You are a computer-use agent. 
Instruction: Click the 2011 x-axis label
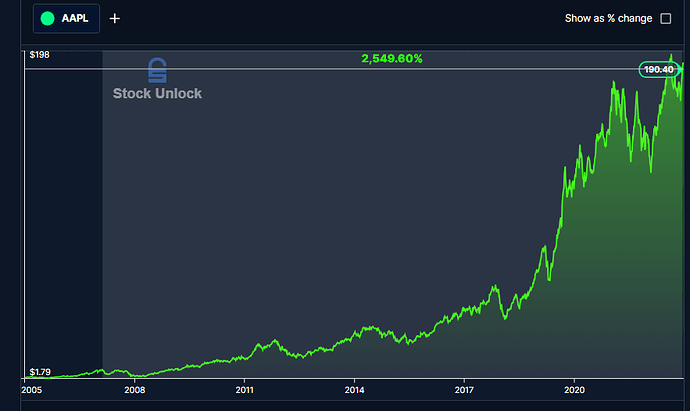click(x=244, y=390)
